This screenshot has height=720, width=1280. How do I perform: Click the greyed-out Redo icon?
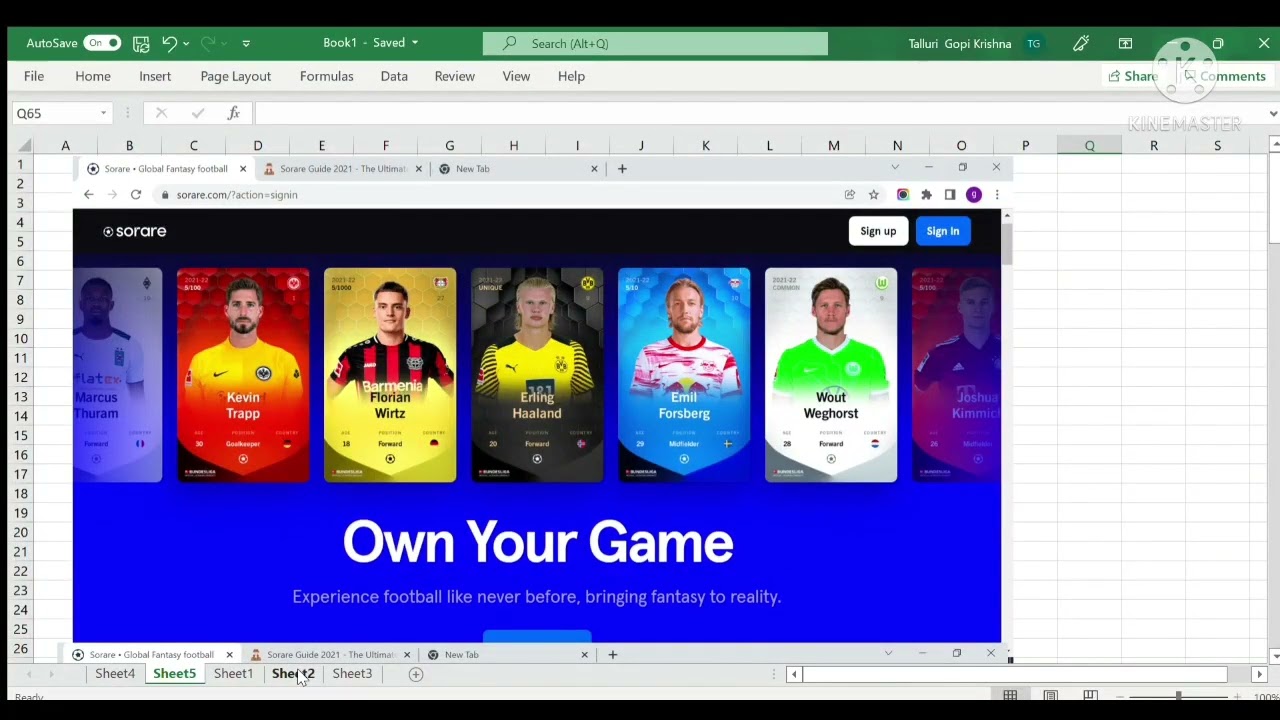click(x=208, y=43)
